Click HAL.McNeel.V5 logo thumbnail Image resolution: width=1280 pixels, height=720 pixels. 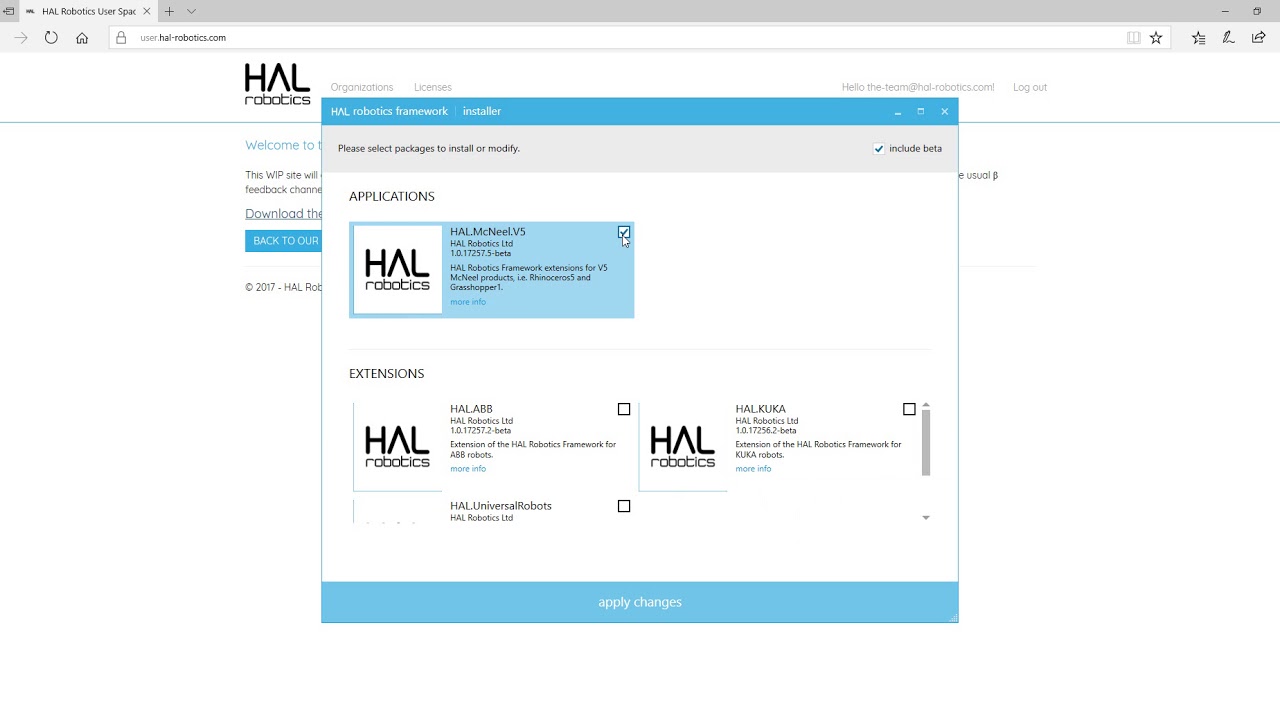click(x=397, y=270)
